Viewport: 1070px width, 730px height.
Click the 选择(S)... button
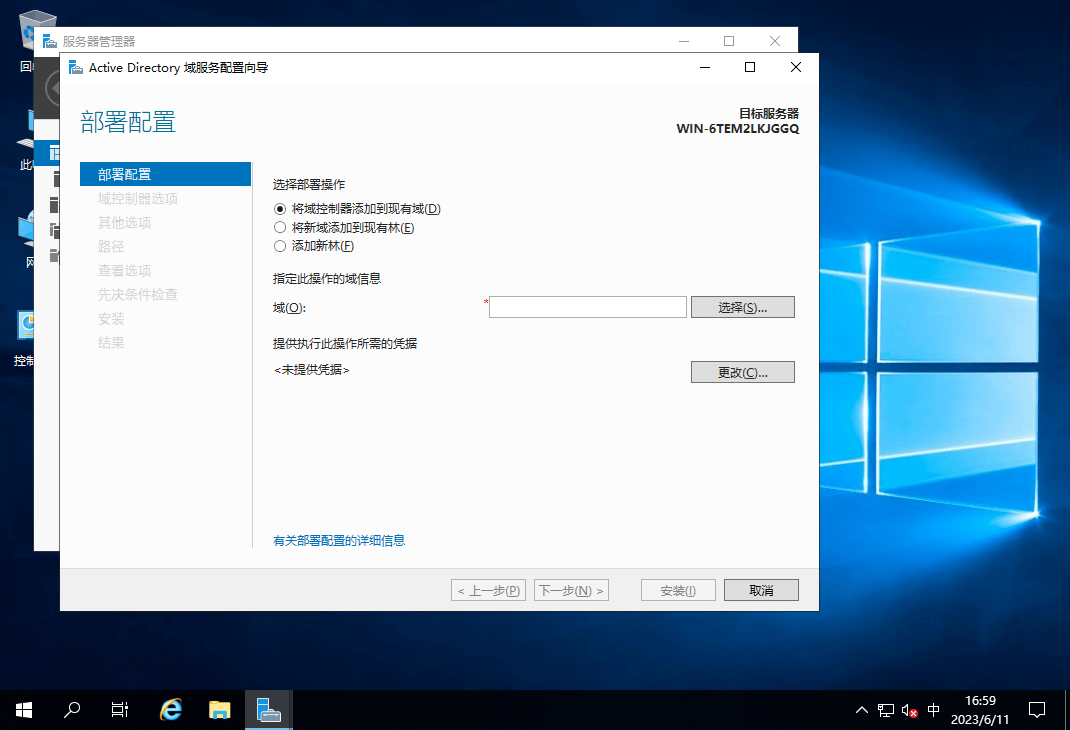coord(742,307)
